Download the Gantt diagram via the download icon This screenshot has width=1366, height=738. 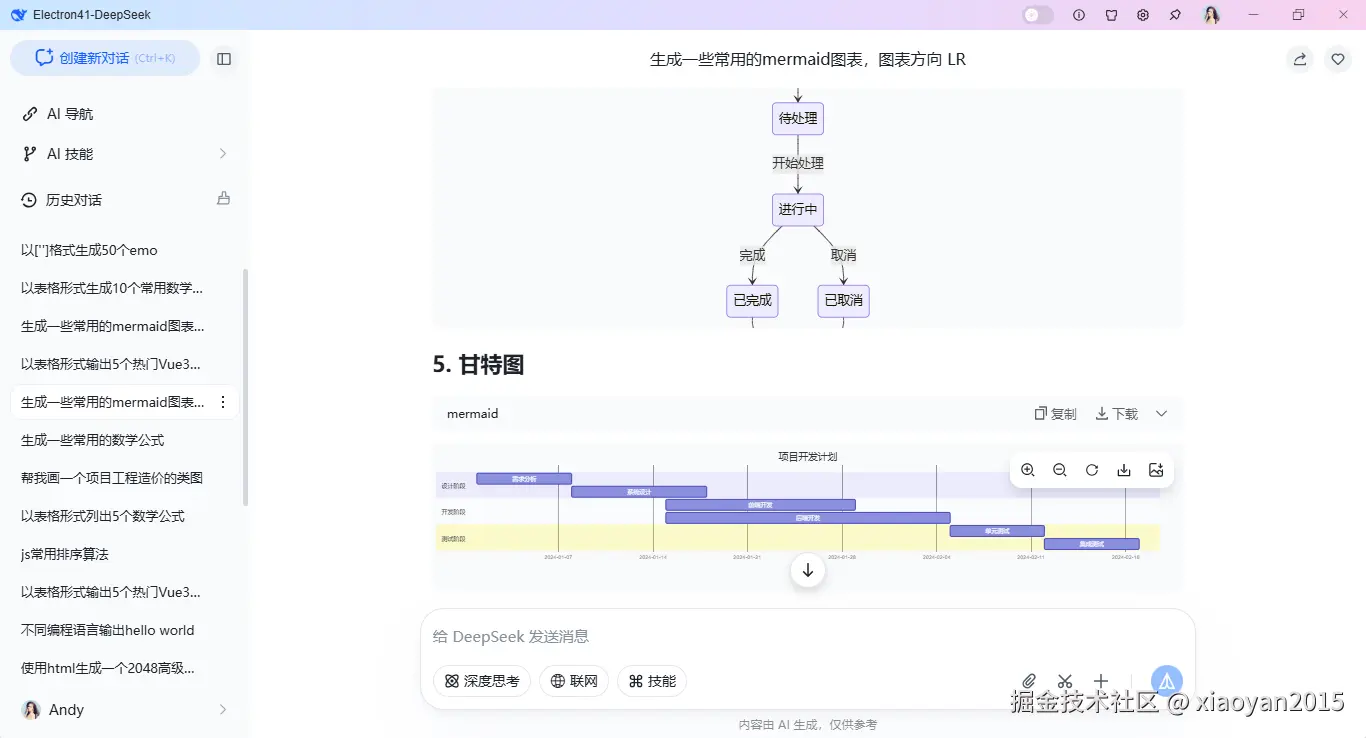point(1123,470)
